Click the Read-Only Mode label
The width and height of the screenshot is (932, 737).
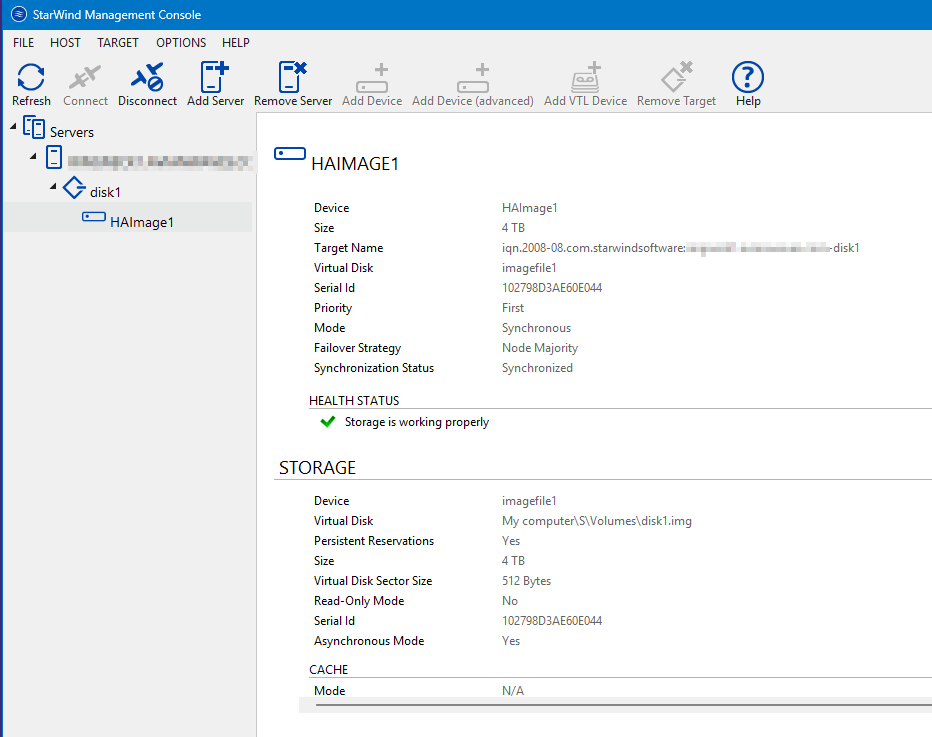(359, 601)
